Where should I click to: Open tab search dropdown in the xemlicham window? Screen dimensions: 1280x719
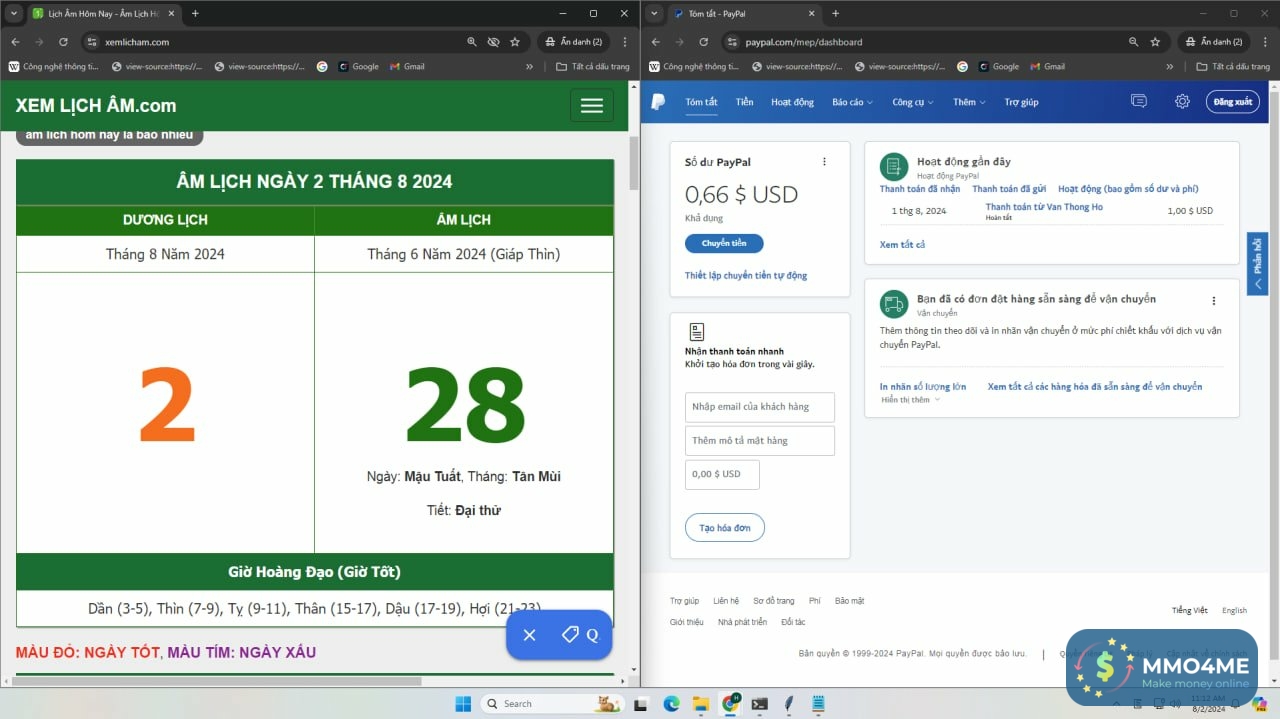pos(14,13)
